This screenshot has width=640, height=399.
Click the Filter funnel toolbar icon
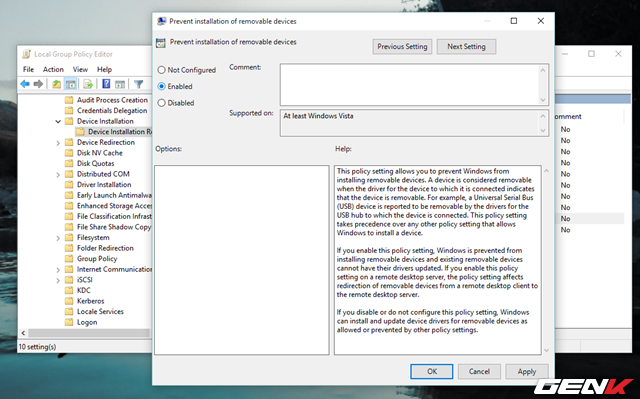point(138,84)
